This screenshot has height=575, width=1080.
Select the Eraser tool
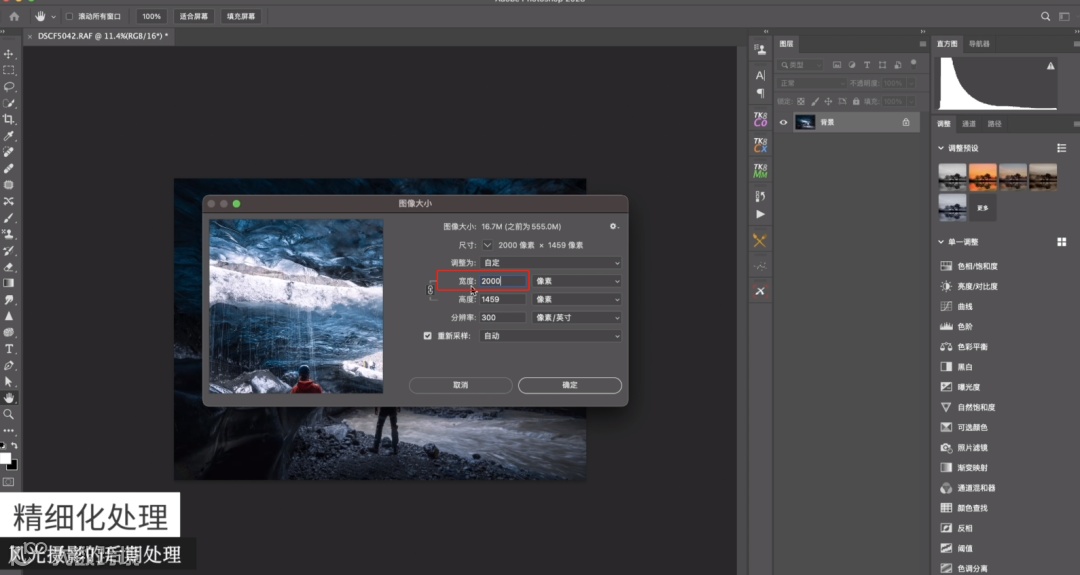click(8, 266)
